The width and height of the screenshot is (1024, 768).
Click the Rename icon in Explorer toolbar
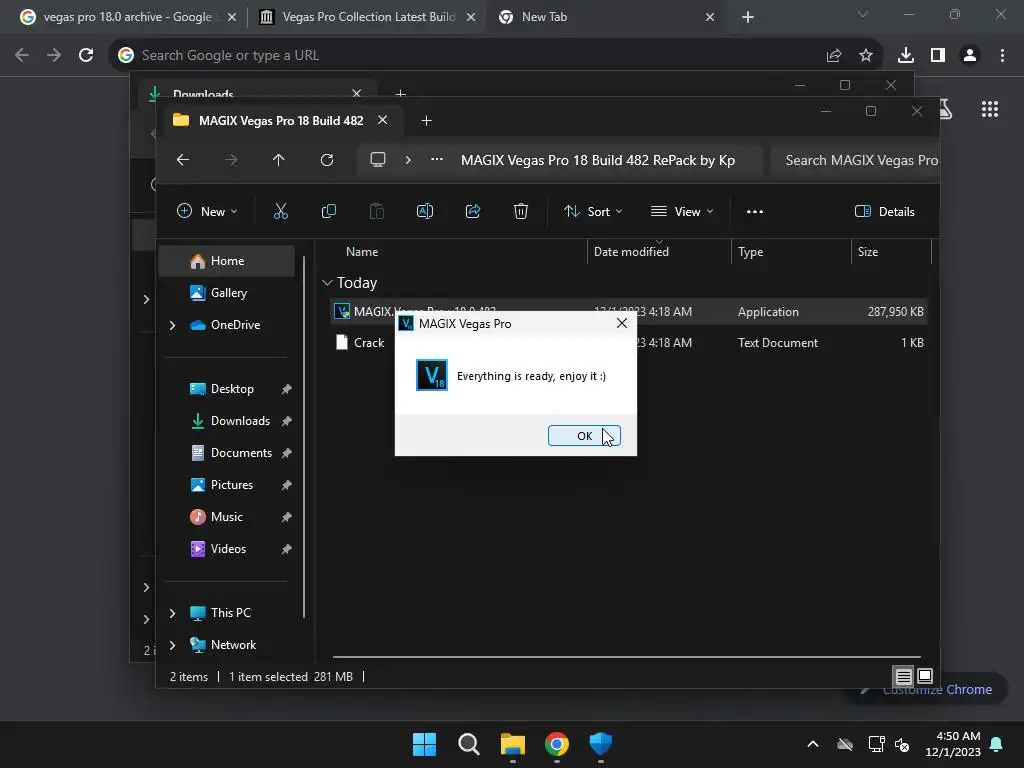[424, 211]
